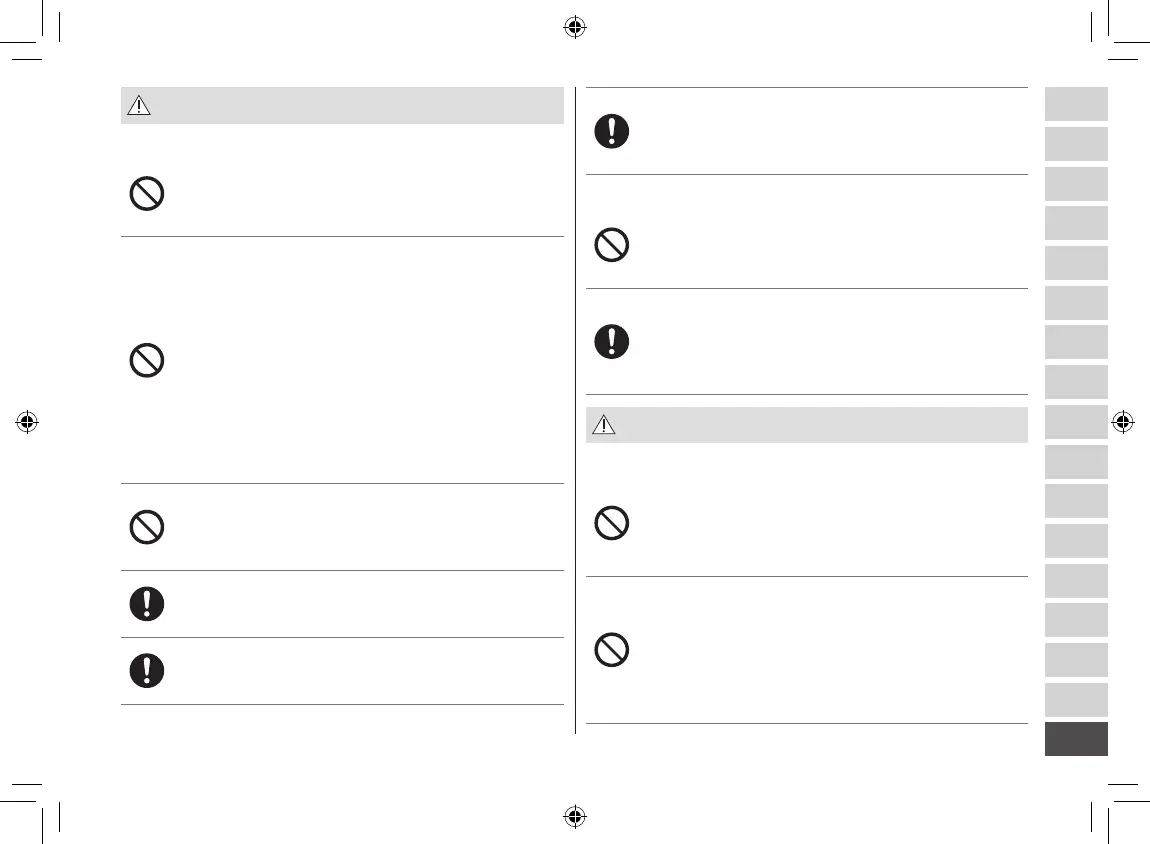Screen dimensions: 1150x844
Task: Click the third prohibition icon in the left column
Action: click(x=147, y=527)
